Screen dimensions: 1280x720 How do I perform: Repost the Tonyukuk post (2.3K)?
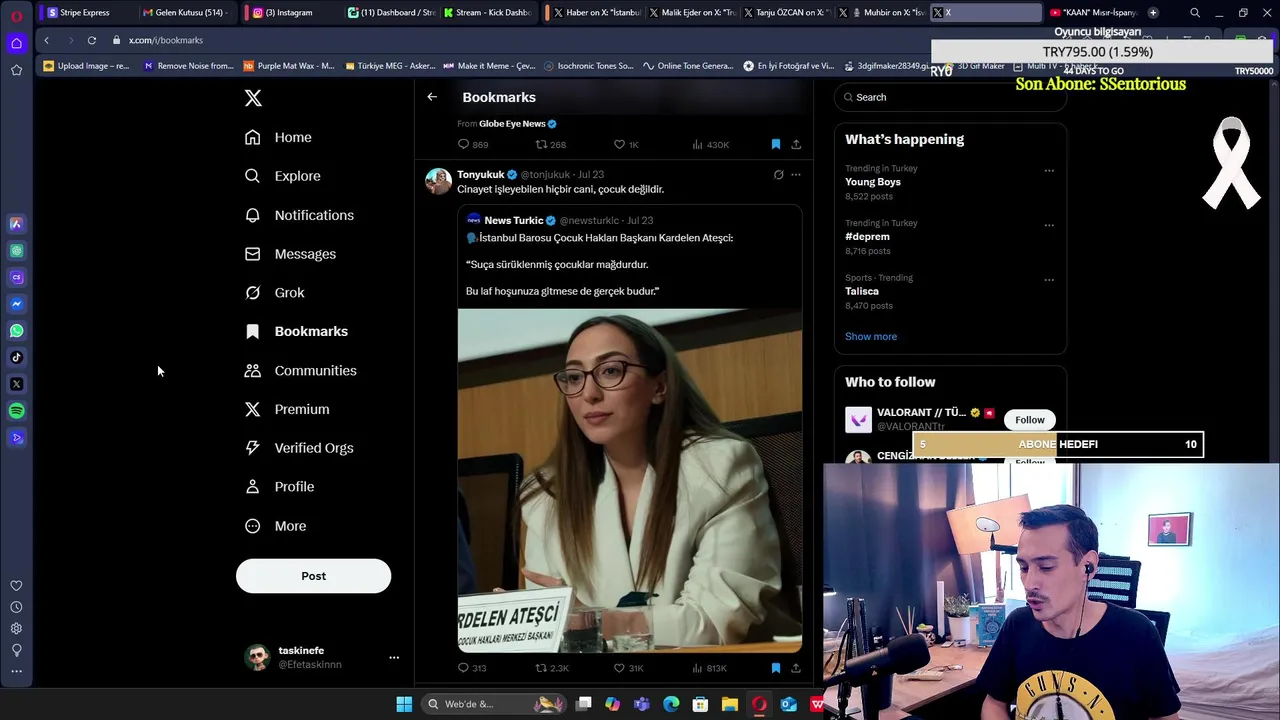click(552, 668)
